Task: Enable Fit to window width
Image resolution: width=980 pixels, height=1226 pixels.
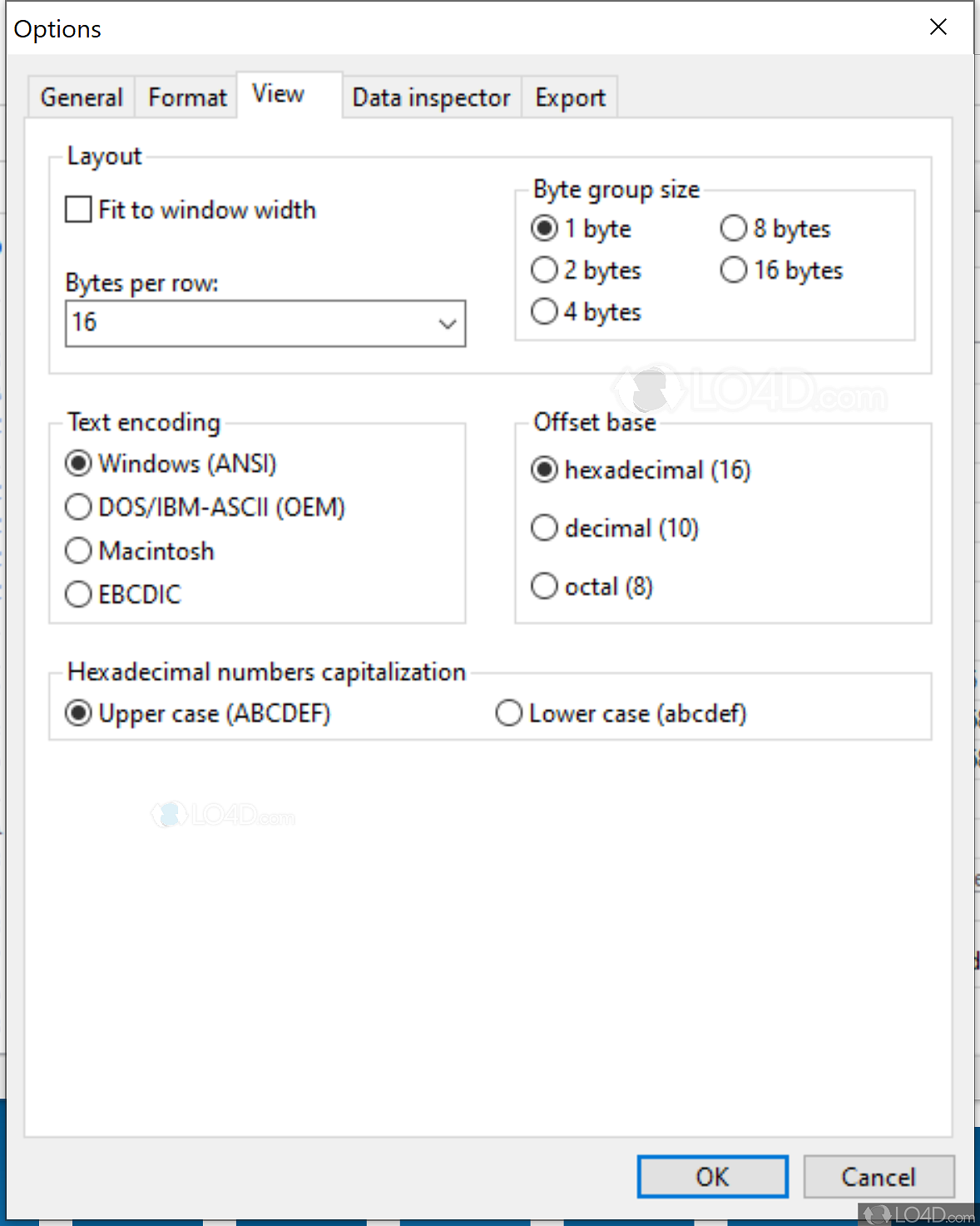Action: coord(77,210)
